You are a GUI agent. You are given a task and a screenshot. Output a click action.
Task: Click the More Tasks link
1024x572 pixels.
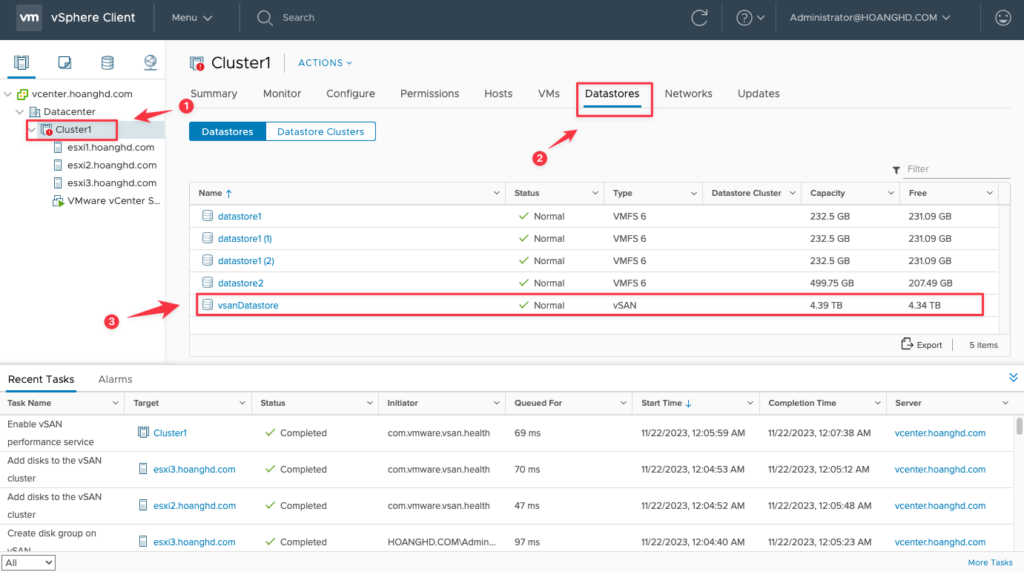click(x=990, y=562)
